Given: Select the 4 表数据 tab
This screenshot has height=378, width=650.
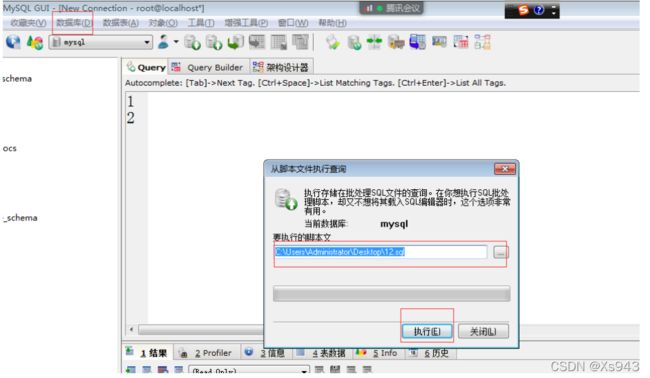Looking at the screenshot, I should (322, 353).
